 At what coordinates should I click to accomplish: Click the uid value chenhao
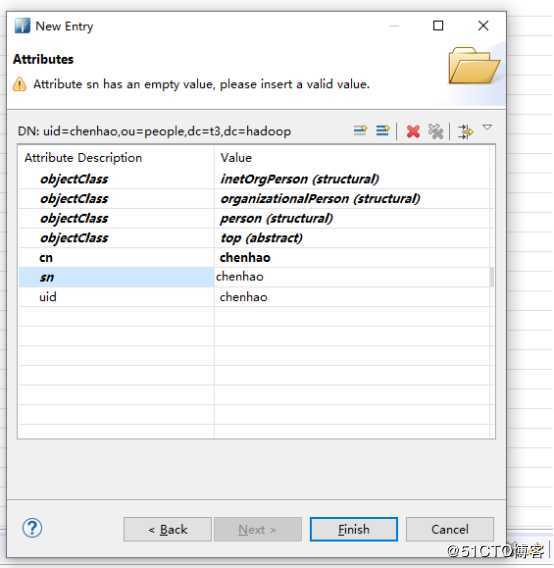tap(243, 297)
